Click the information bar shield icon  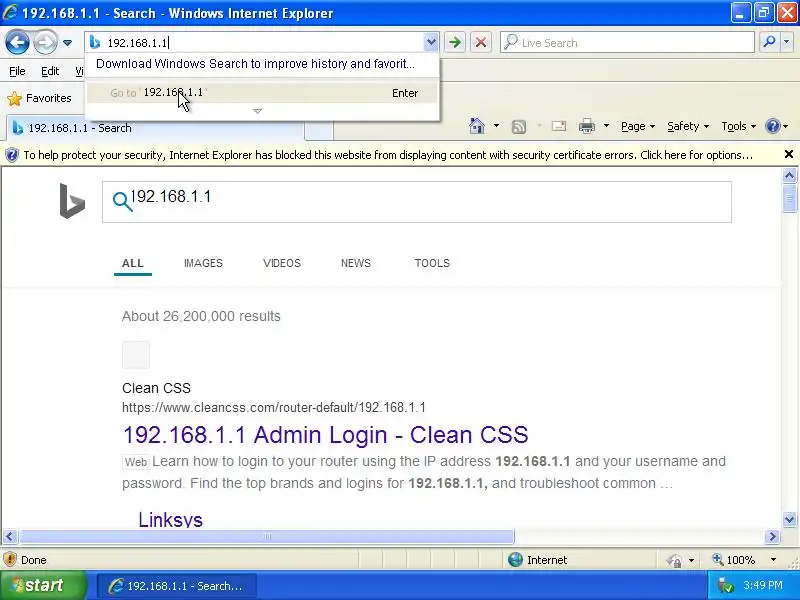point(11,155)
